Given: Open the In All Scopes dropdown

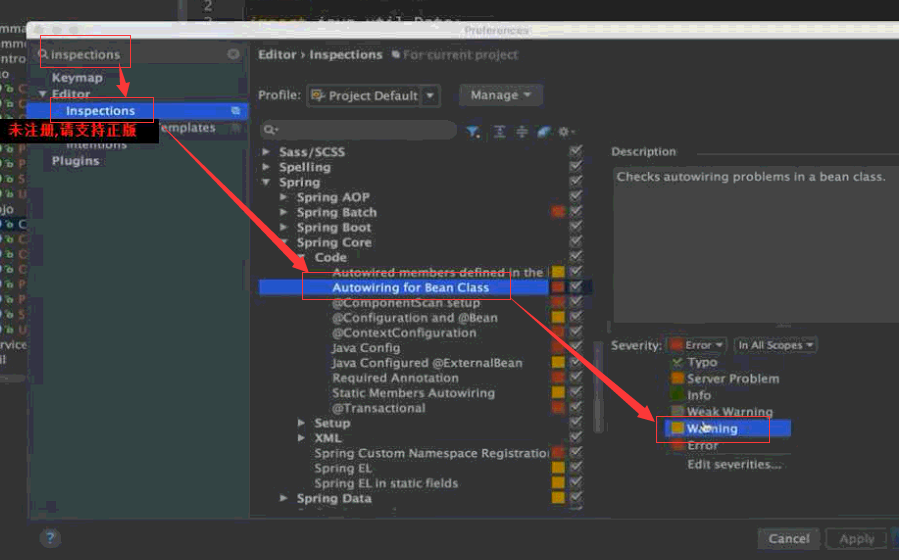Looking at the screenshot, I should [775, 345].
